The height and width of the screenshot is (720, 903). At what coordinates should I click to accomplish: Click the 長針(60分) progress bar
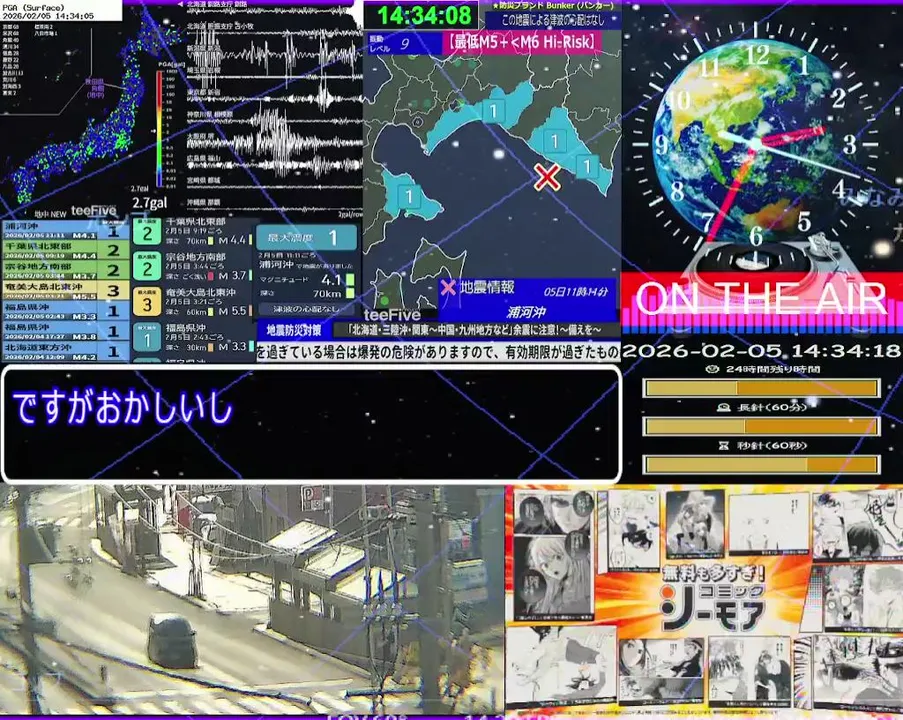pos(761,426)
